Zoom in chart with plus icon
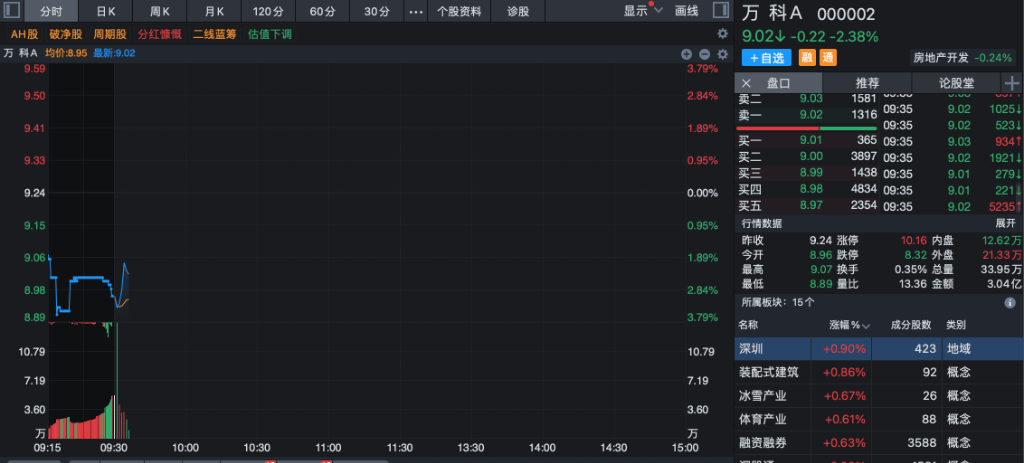The image size is (1024, 463). click(686, 54)
